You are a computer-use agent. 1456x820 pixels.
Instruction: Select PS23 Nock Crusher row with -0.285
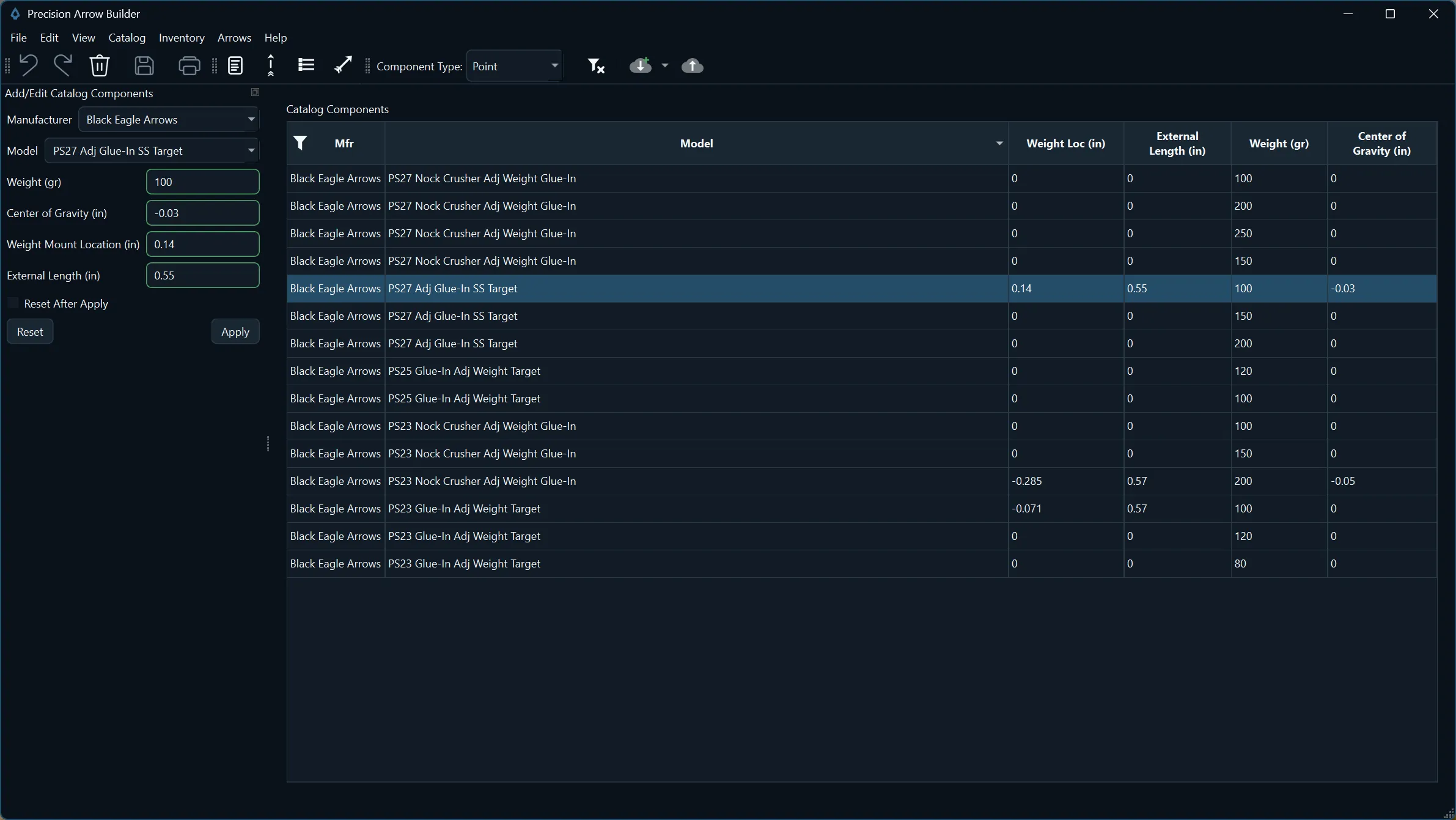[862, 481]
